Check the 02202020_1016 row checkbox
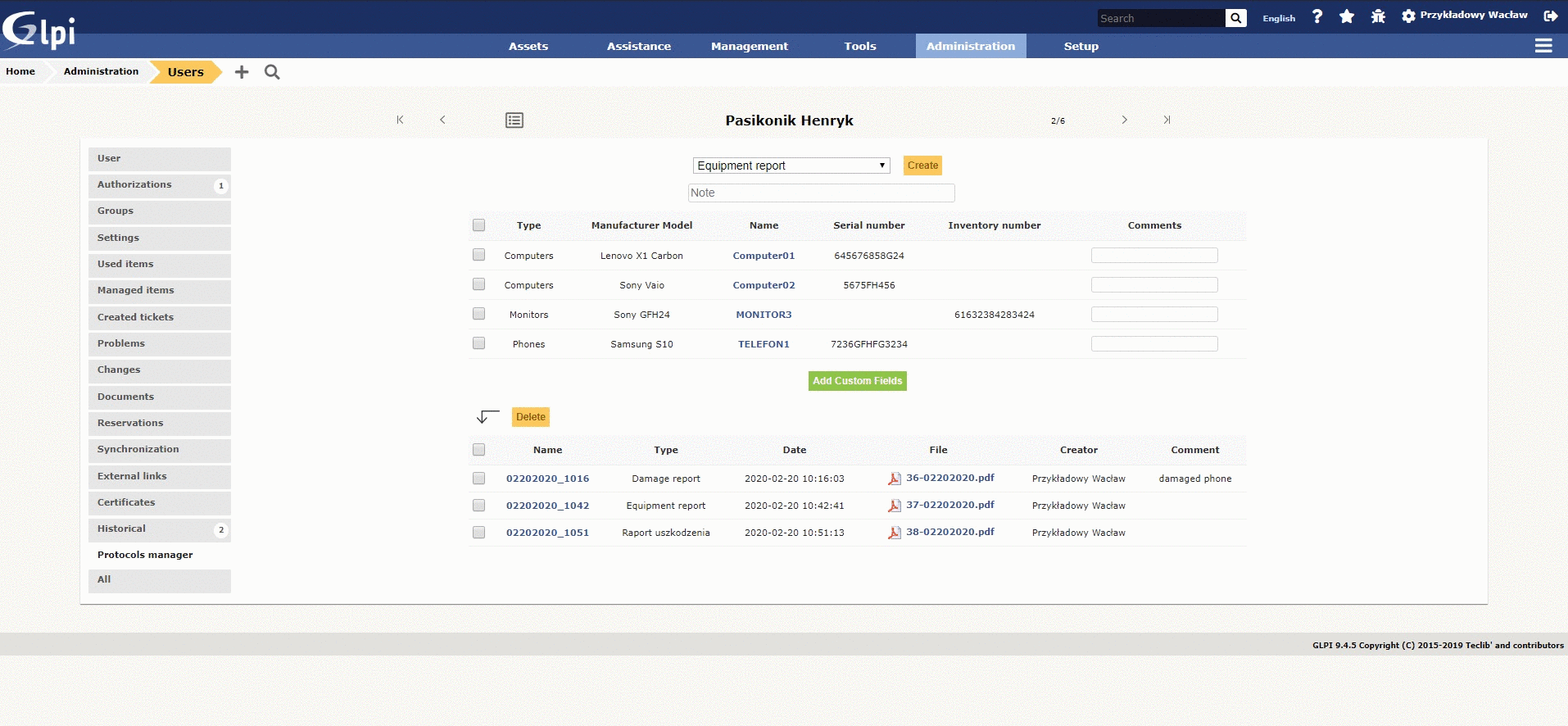The width and height of the screenshot is (1568, 726). click(x=479, y=479)
